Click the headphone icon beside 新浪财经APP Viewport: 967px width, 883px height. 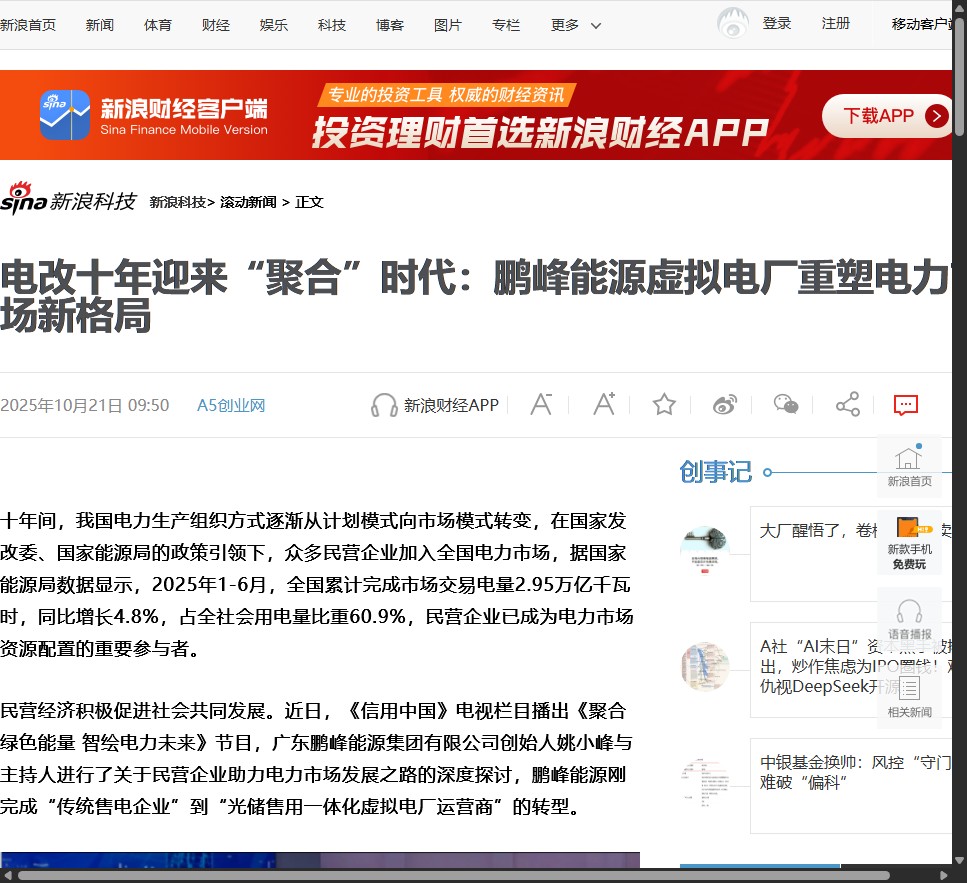click(x=384, y=405)
